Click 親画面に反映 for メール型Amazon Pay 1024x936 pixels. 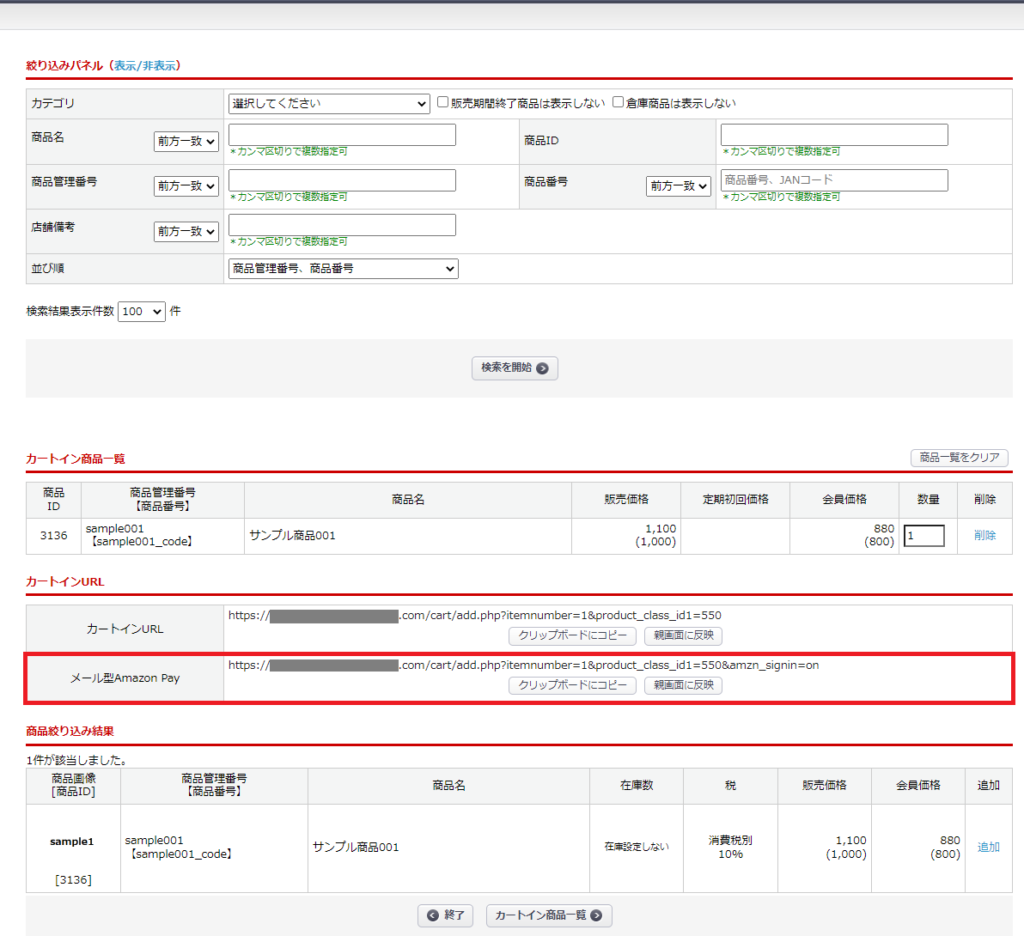(x=683, y=685)
